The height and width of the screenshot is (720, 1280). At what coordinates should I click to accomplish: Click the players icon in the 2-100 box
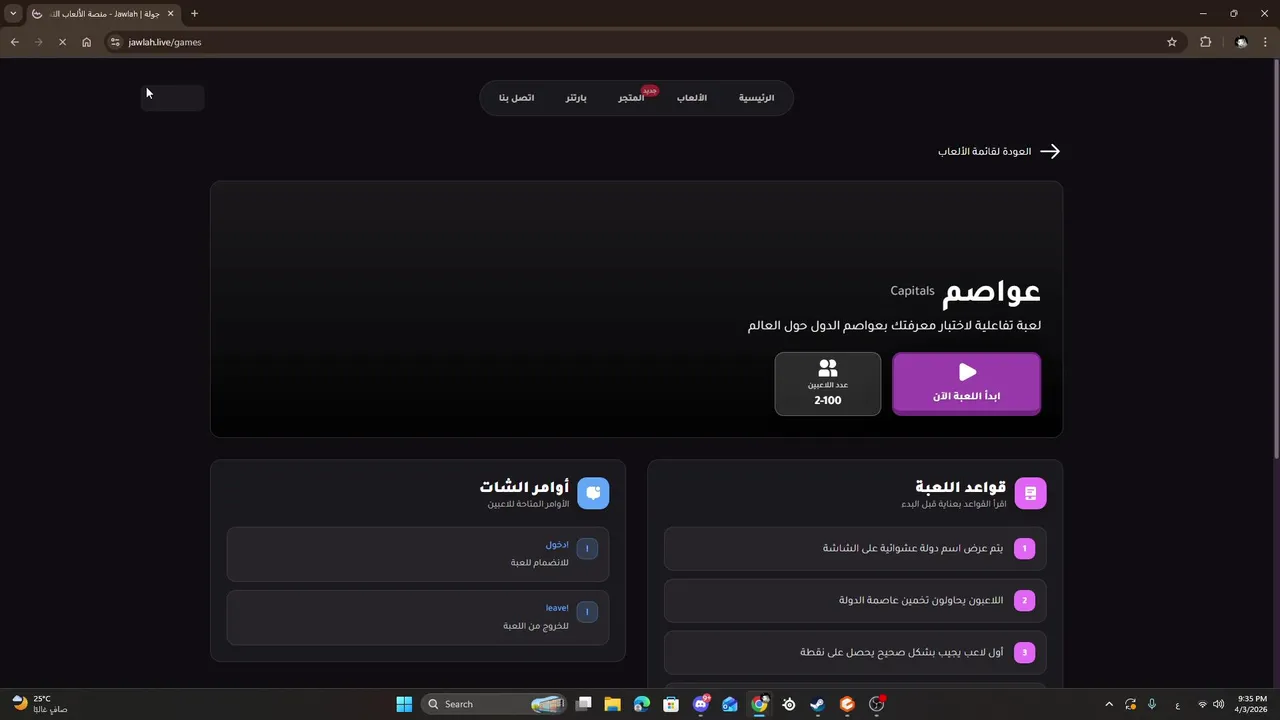click(x=828, y=368)
